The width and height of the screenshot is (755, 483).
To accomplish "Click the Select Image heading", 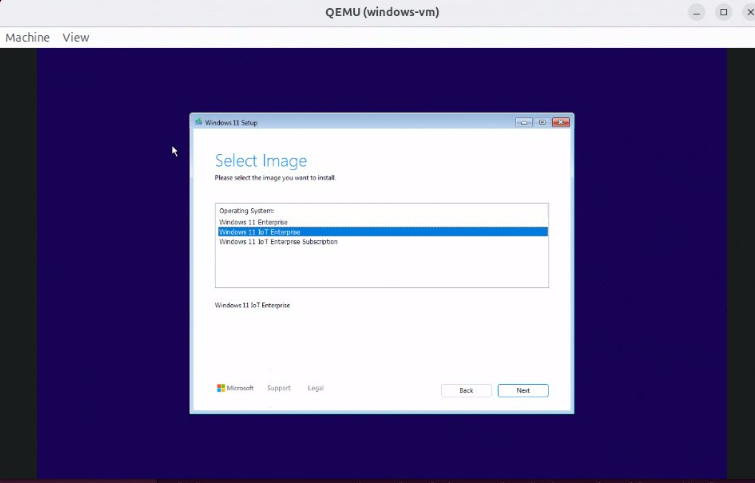I will point(260,161).
